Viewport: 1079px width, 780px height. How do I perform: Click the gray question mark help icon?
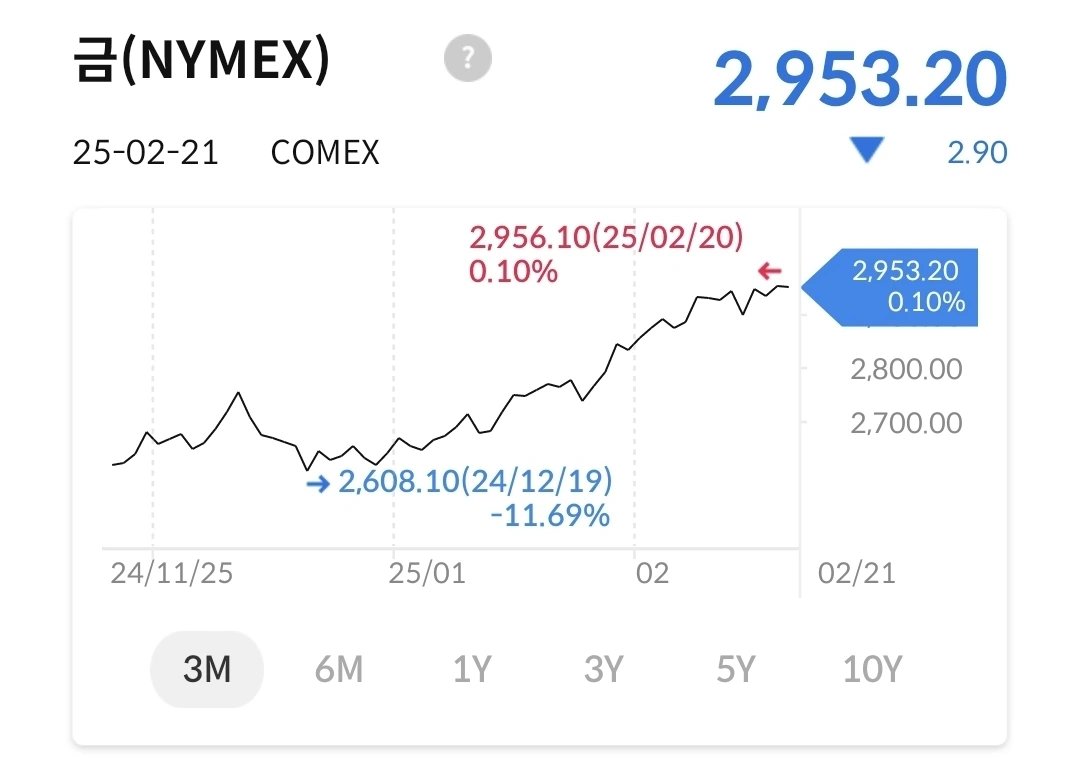pos(468,60)
